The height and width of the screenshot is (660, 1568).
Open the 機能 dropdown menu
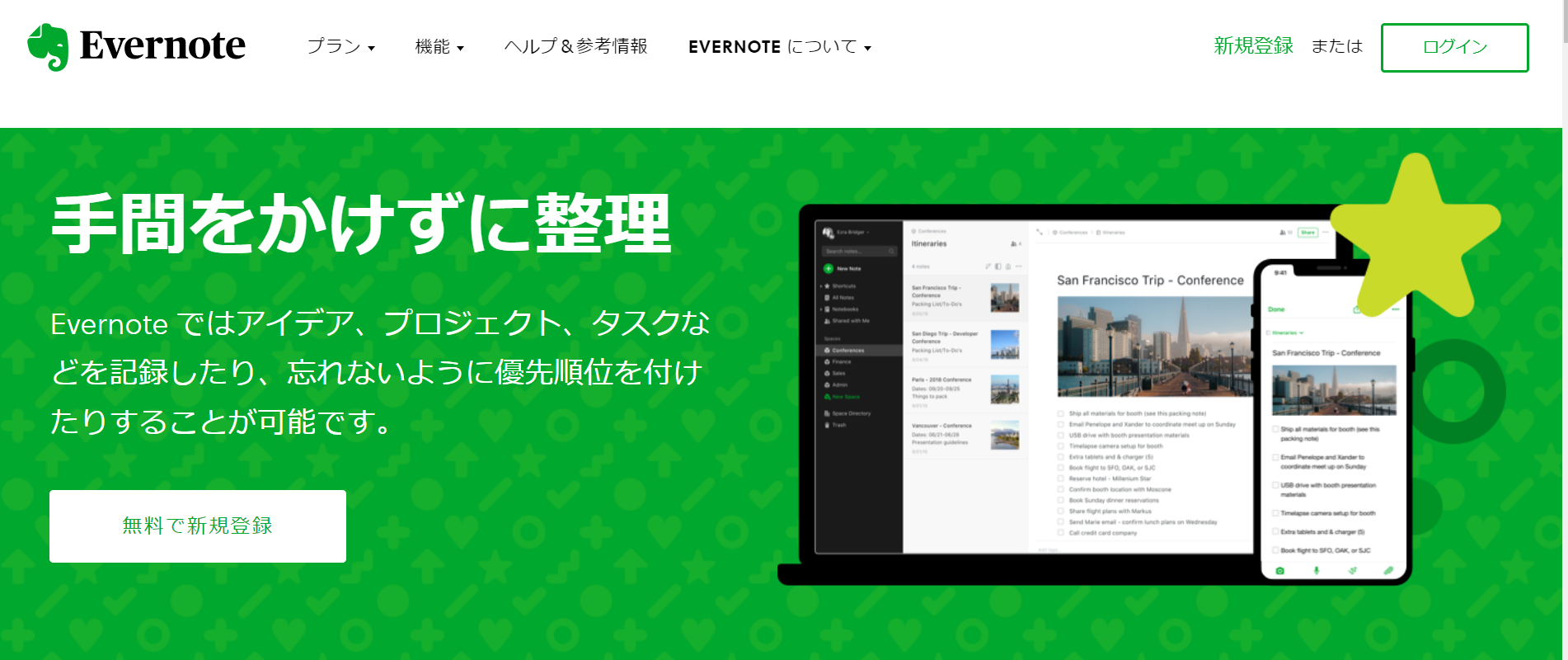coord(439,47)
